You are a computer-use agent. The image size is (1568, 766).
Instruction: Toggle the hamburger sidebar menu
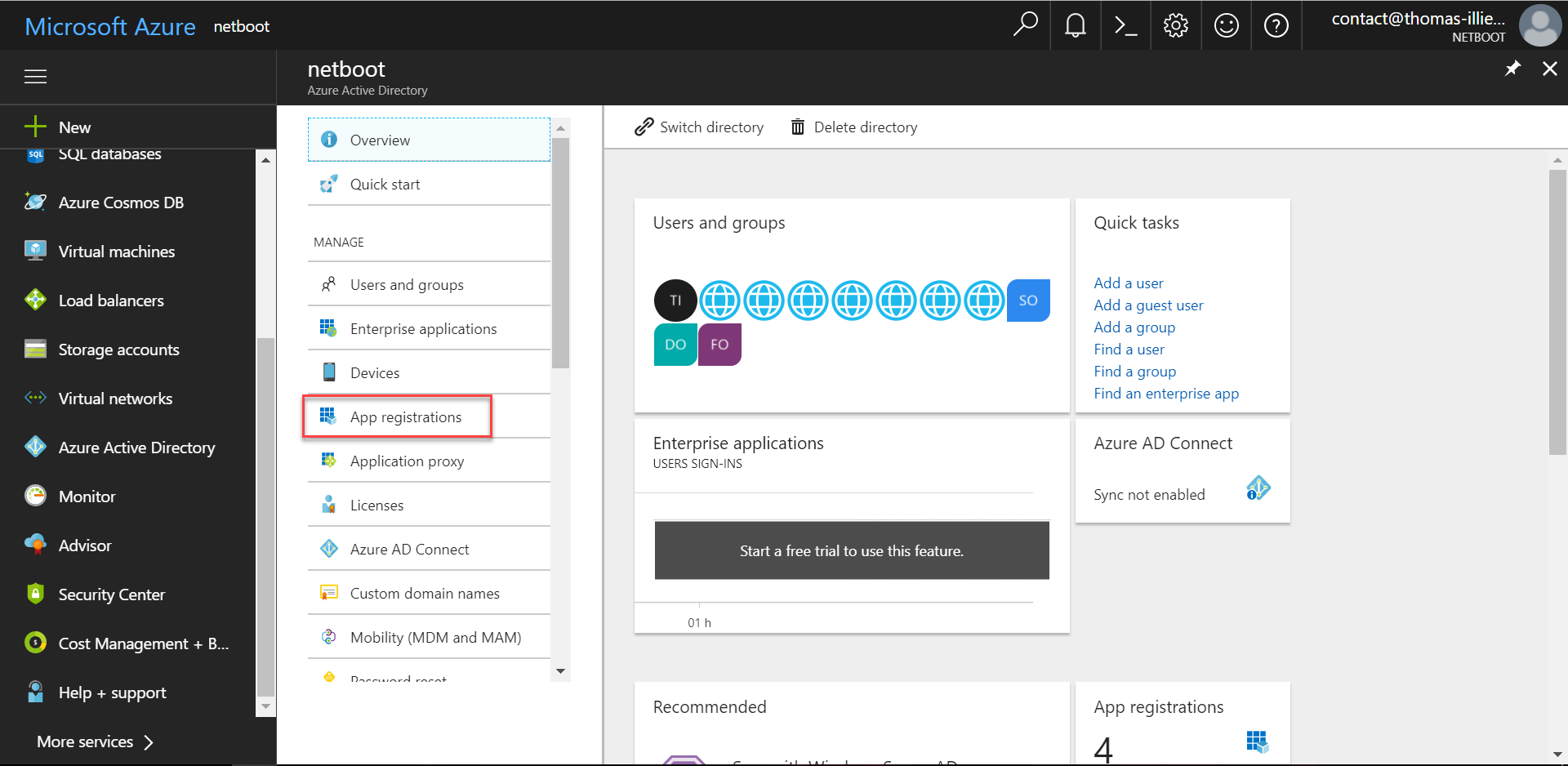coord(35,77)
